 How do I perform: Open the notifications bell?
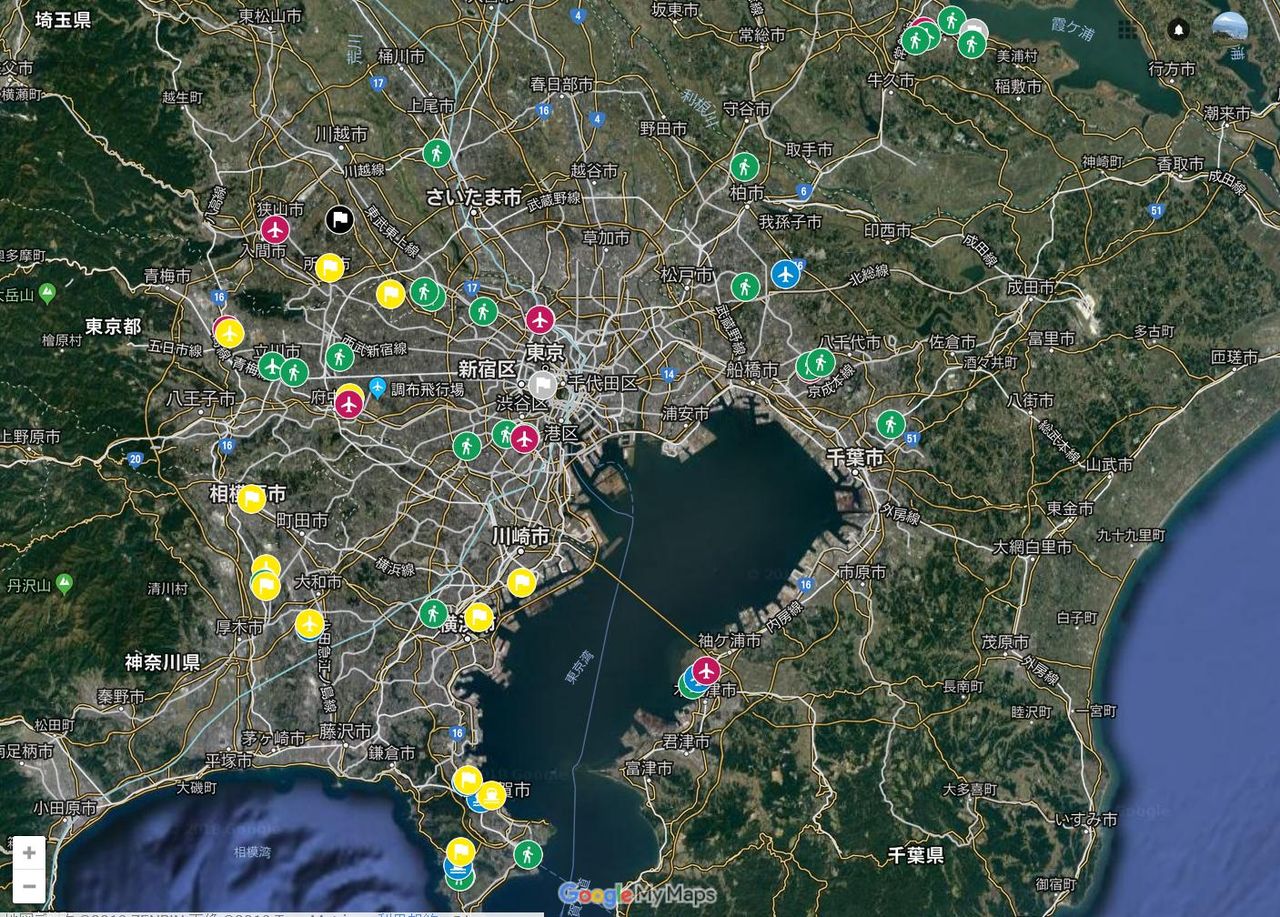[1178, 29]
